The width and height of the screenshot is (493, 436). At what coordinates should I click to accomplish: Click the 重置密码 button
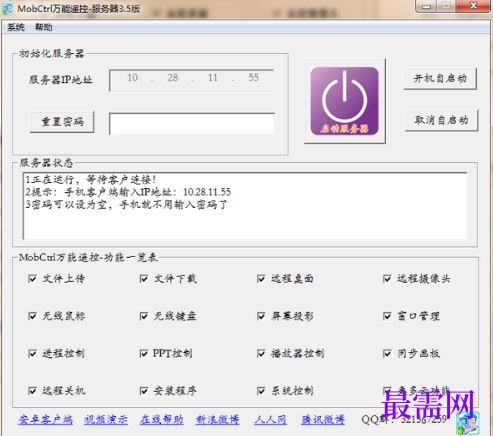pyautogui.click(x=62, y=122)
